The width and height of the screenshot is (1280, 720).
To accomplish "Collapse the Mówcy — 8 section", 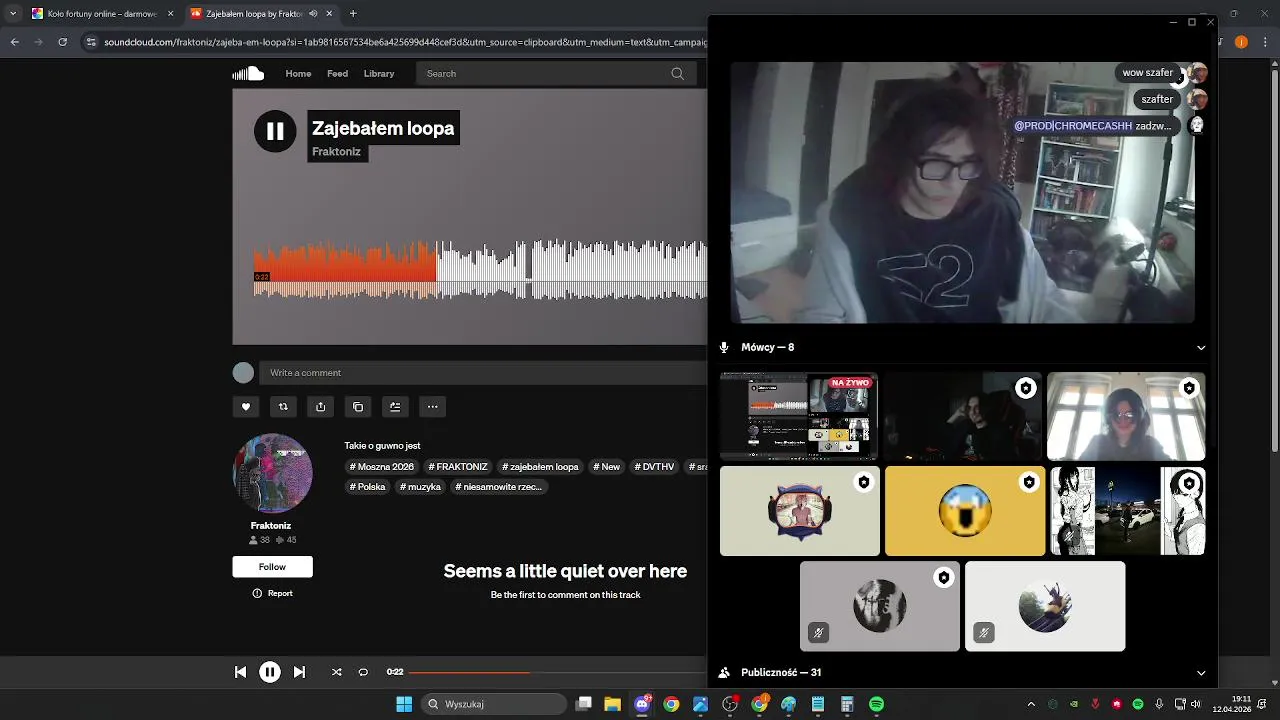I will tap(1201, 348).
